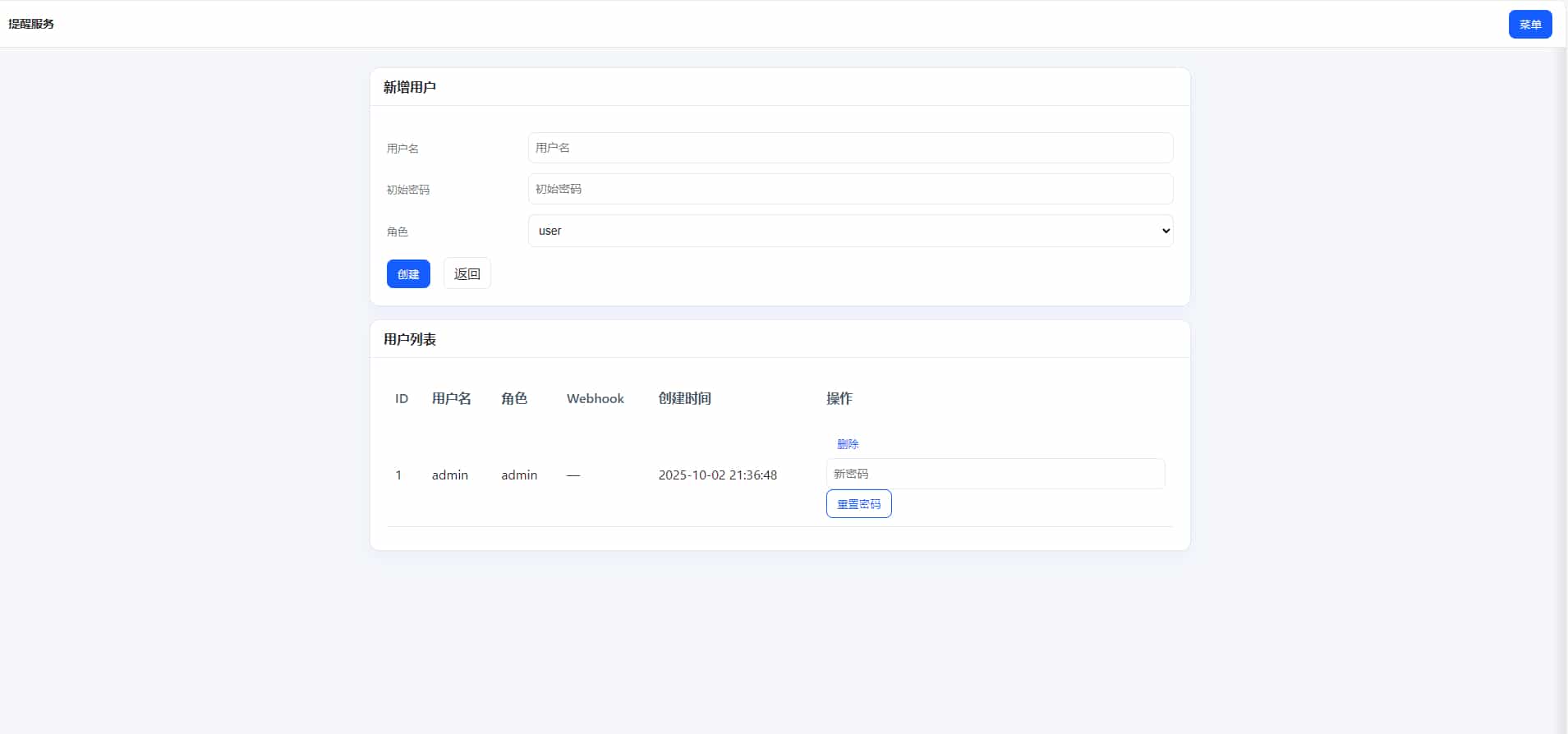
Task: Click the 创建时间 column header
Action: (x=684, y=398)
